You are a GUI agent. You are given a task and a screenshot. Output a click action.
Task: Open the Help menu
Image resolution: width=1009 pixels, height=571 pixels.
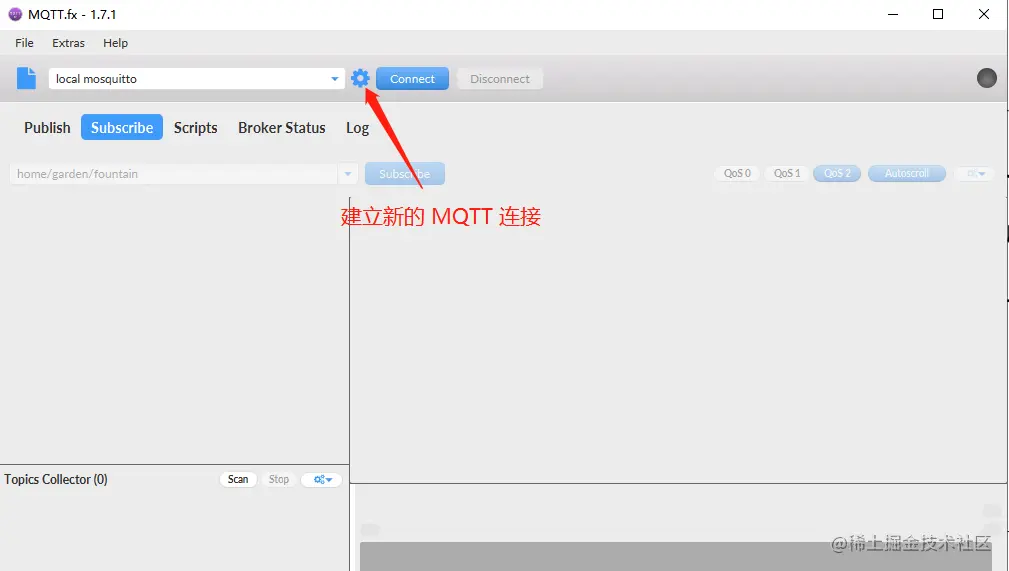coord(116,43)
